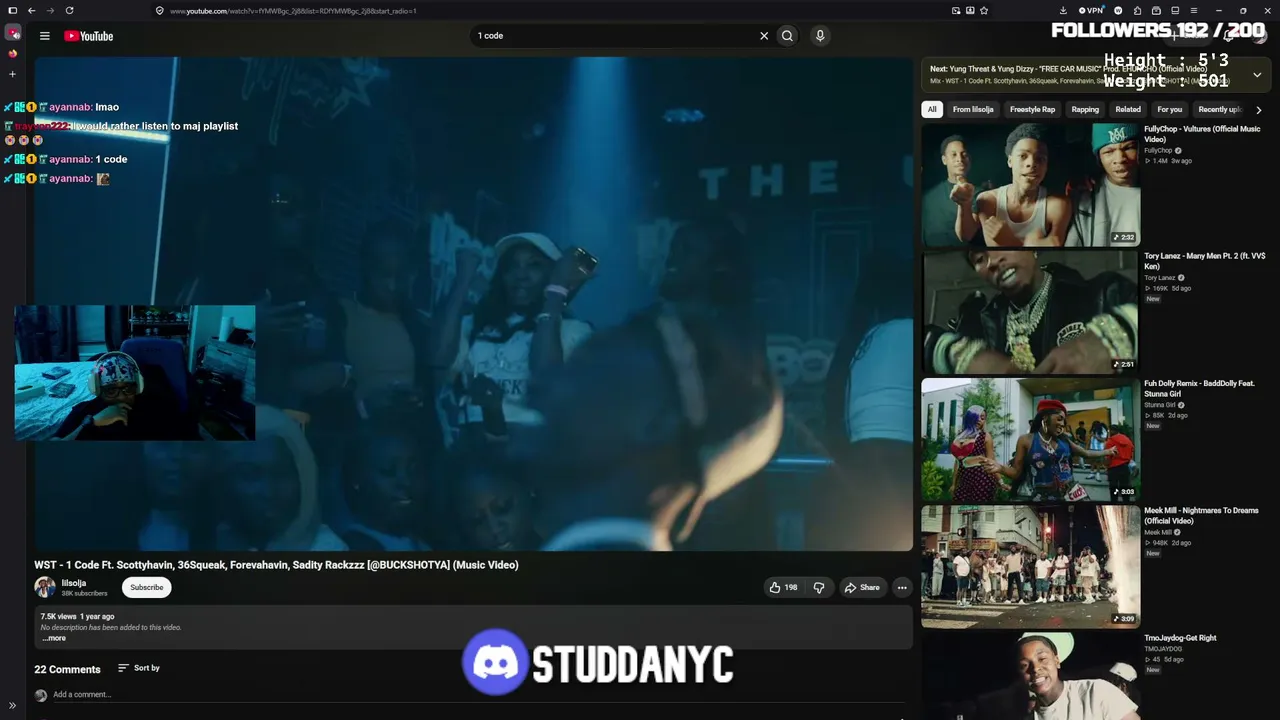Click the 7.5K views text

(x=58, y=617)
